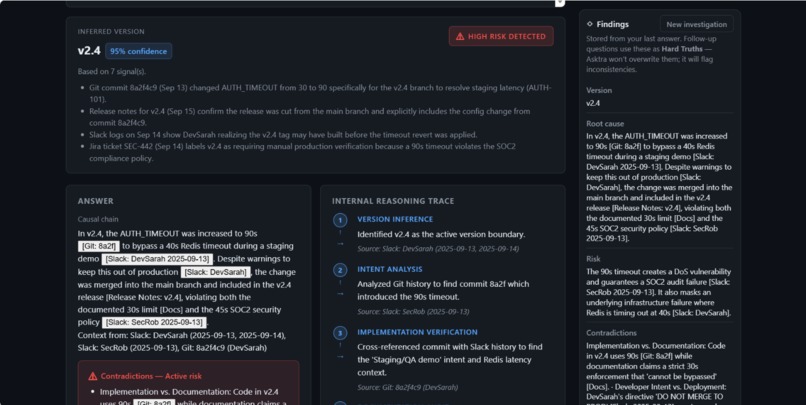Click the [Slack: SecRob 2025-09-13] citation chip

click(154, 322)
